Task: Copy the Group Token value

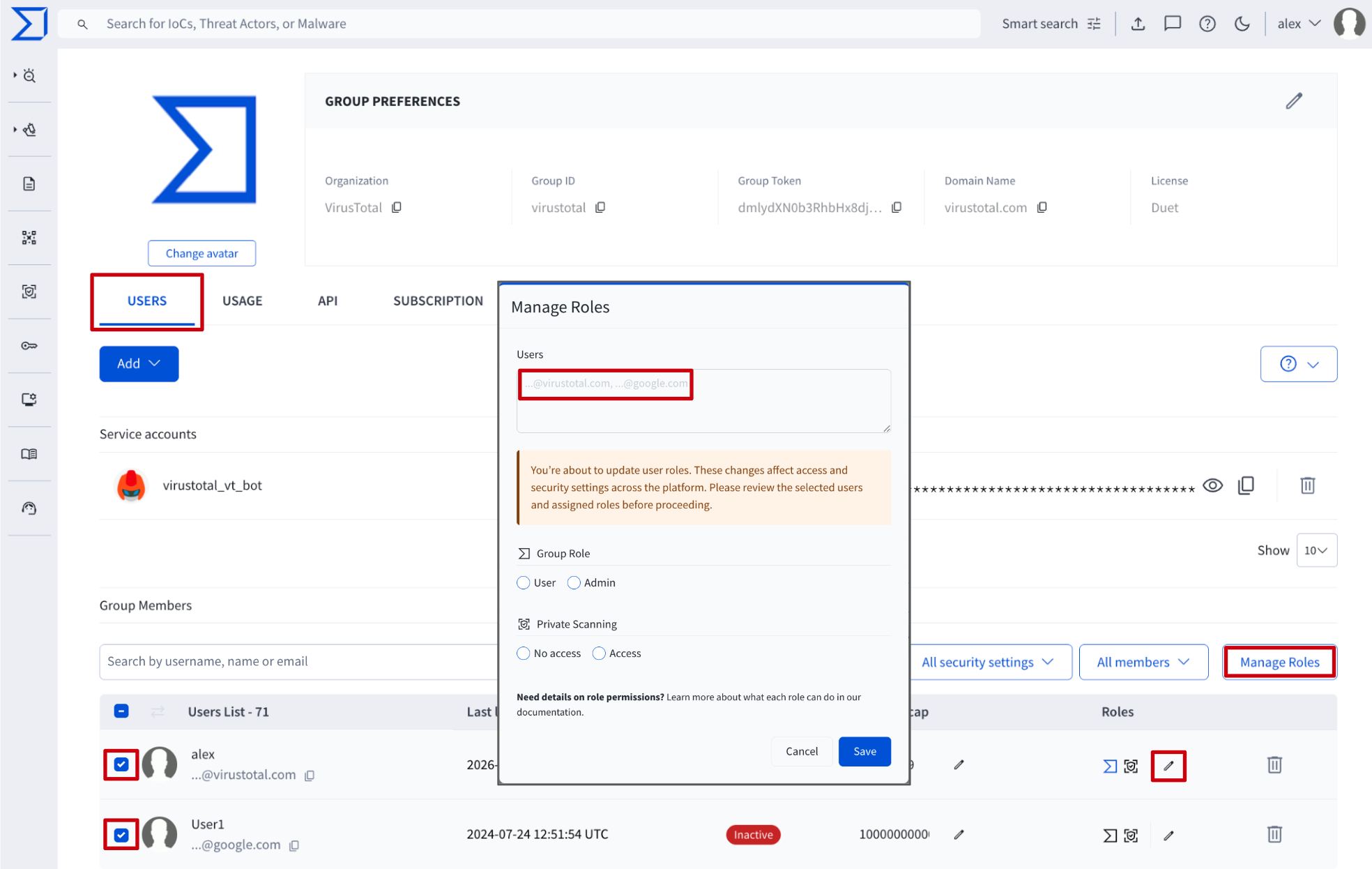Action: pos(897,207)
